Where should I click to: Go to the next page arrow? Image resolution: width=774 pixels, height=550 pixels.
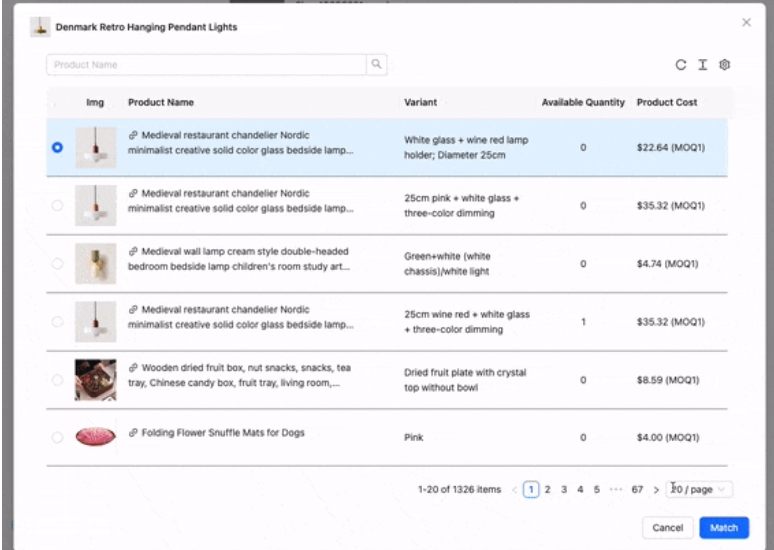pos(656,490)
